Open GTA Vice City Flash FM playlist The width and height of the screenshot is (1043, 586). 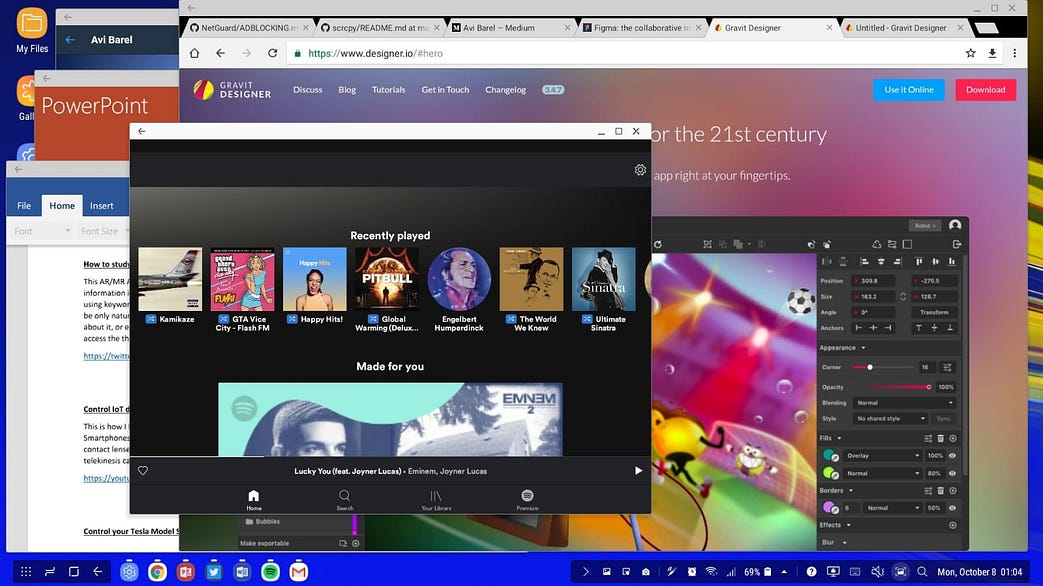(x=242, y=289)
